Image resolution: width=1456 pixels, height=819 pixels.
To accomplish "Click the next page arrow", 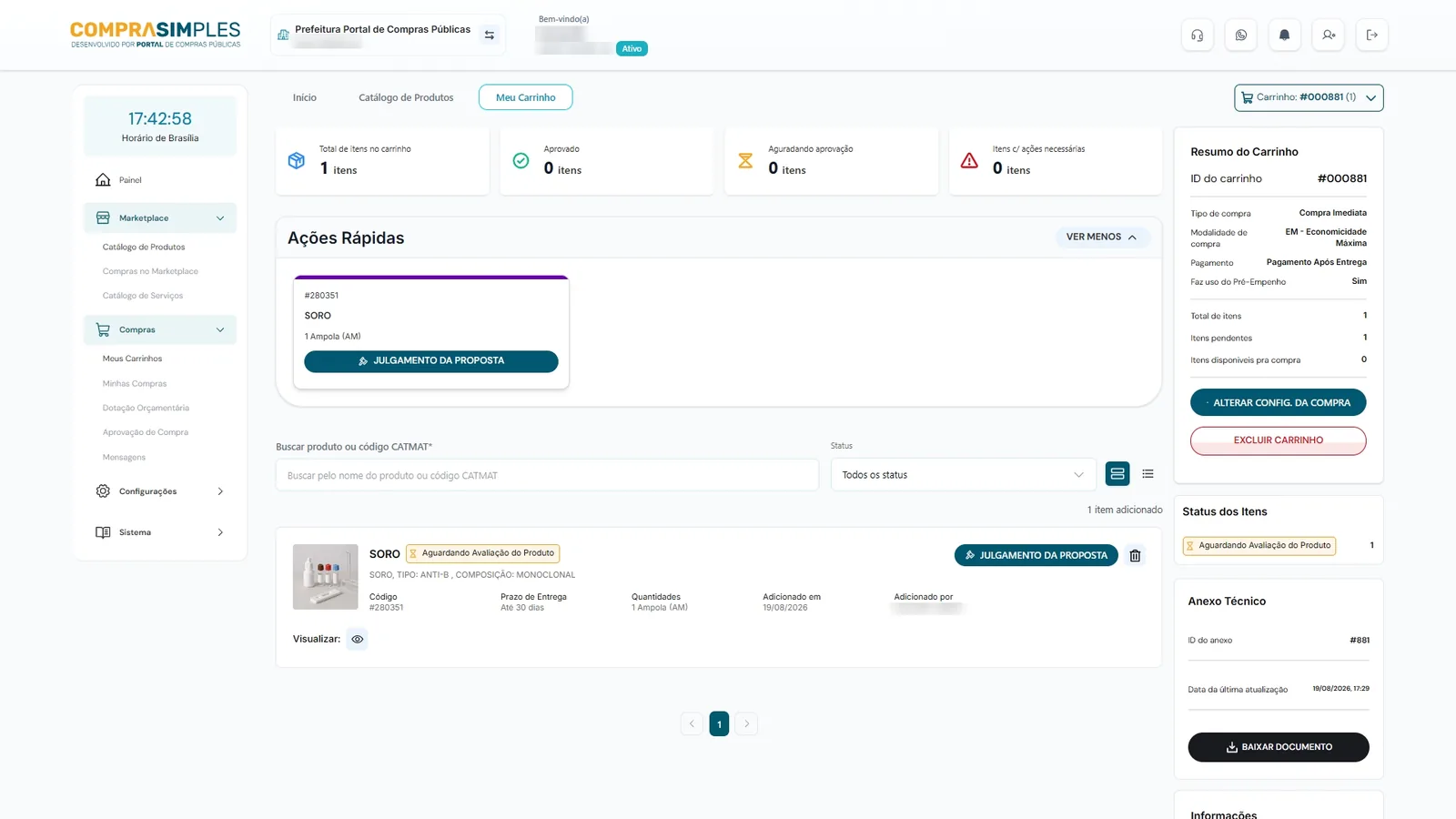I will [746, 723].
